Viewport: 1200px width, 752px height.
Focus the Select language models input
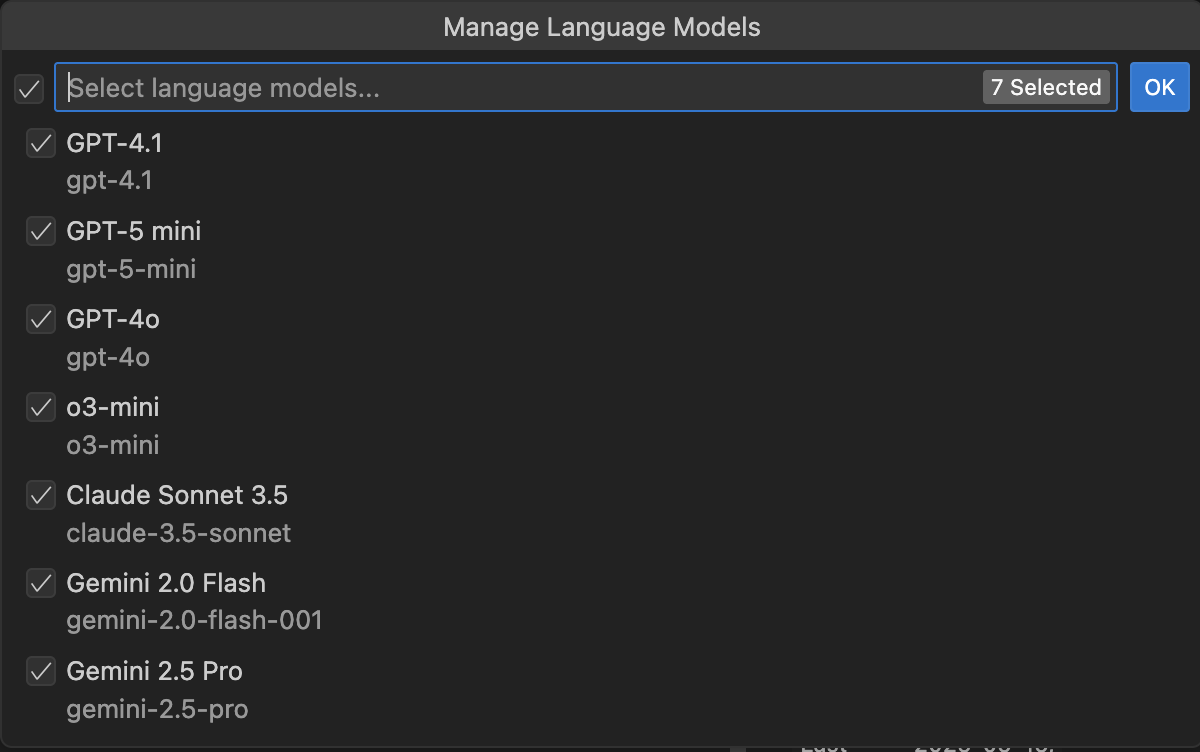click(520, 87)
